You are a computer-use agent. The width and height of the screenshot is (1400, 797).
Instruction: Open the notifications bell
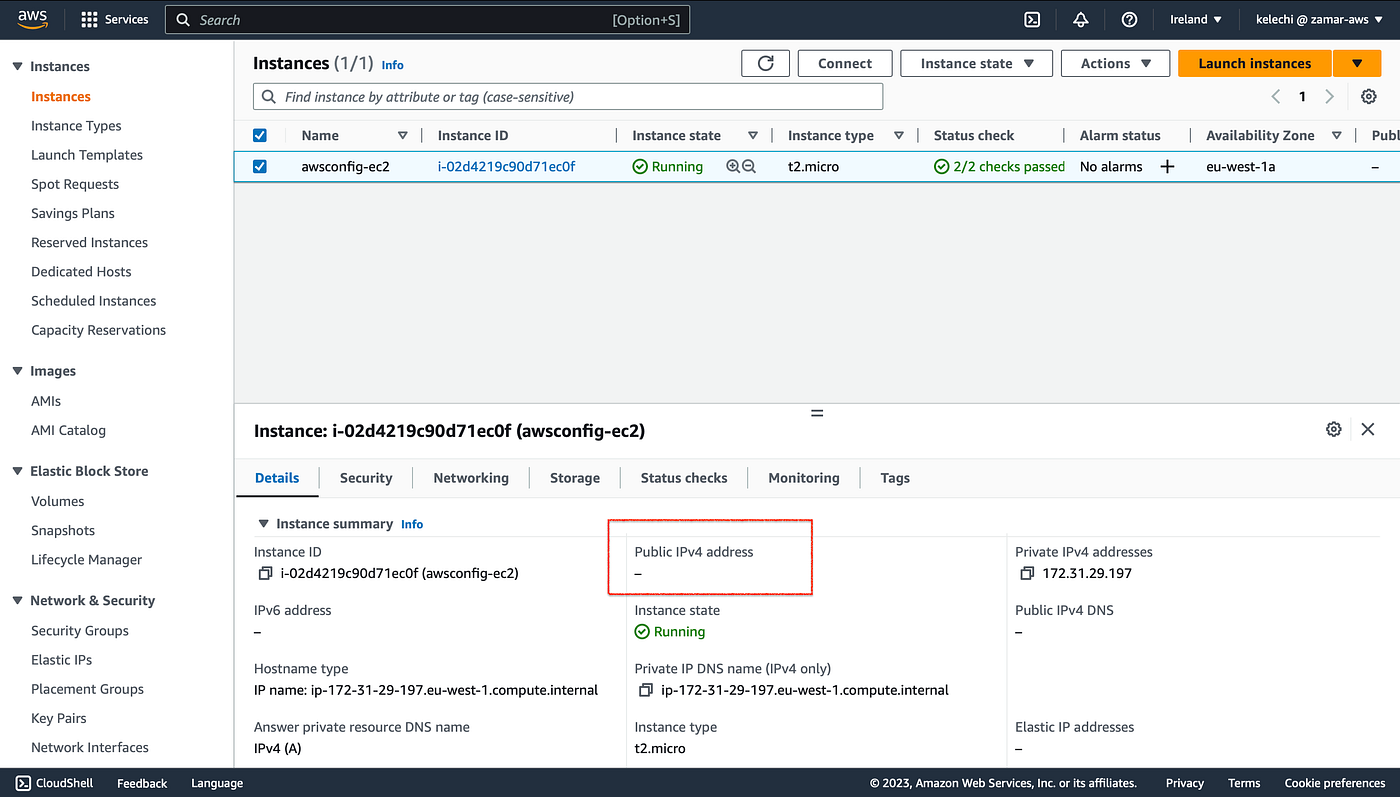pos(1081,20)
